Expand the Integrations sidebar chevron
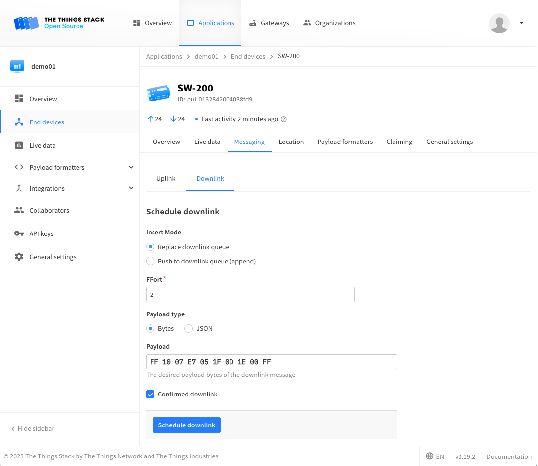538x466 pixels. (x=131, y=188)
